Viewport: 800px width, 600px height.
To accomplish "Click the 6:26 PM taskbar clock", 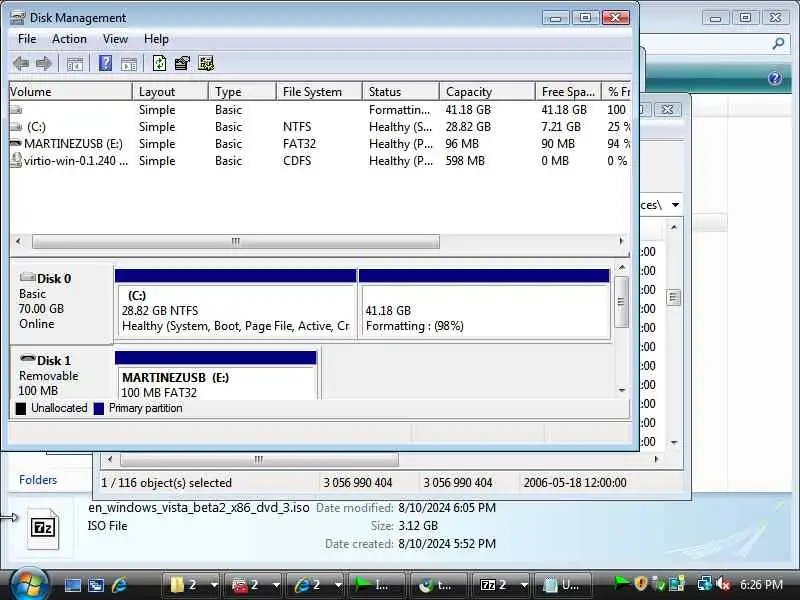I will (x=761, y=584).
